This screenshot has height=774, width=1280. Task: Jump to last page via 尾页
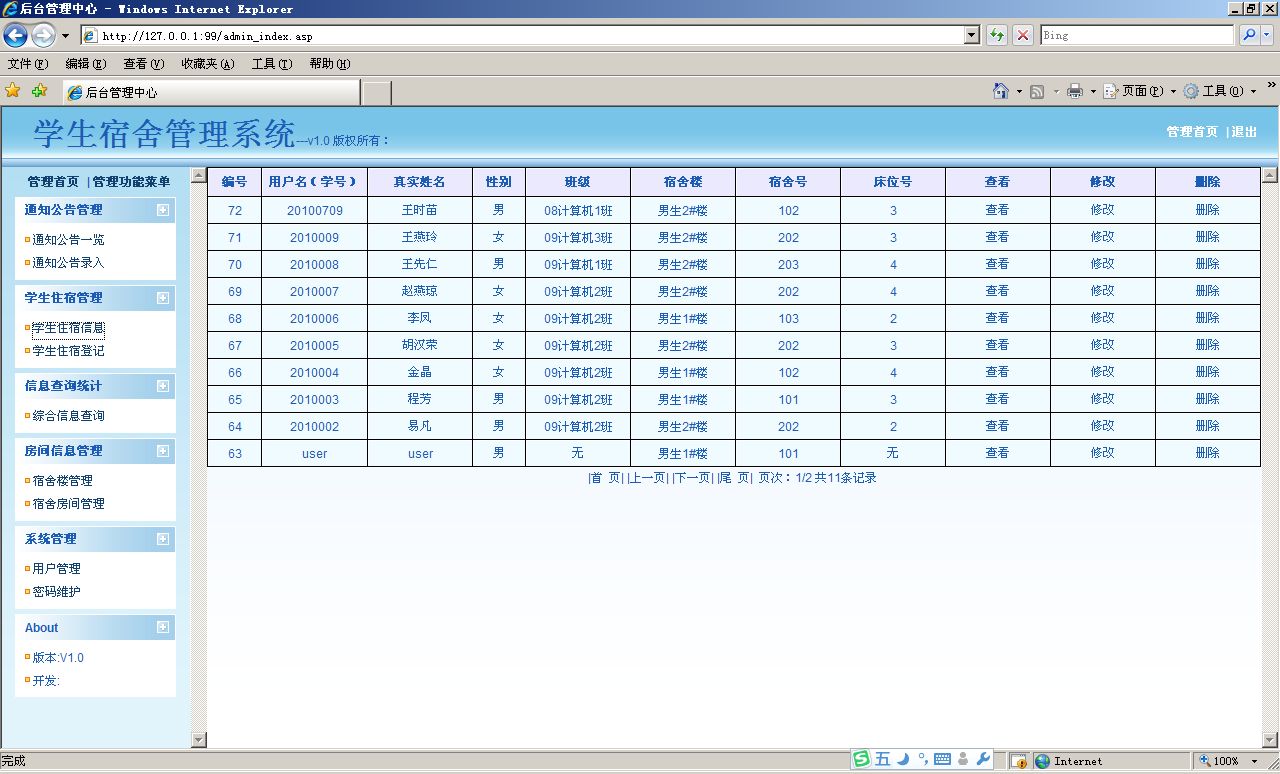[x=735, y=478]
